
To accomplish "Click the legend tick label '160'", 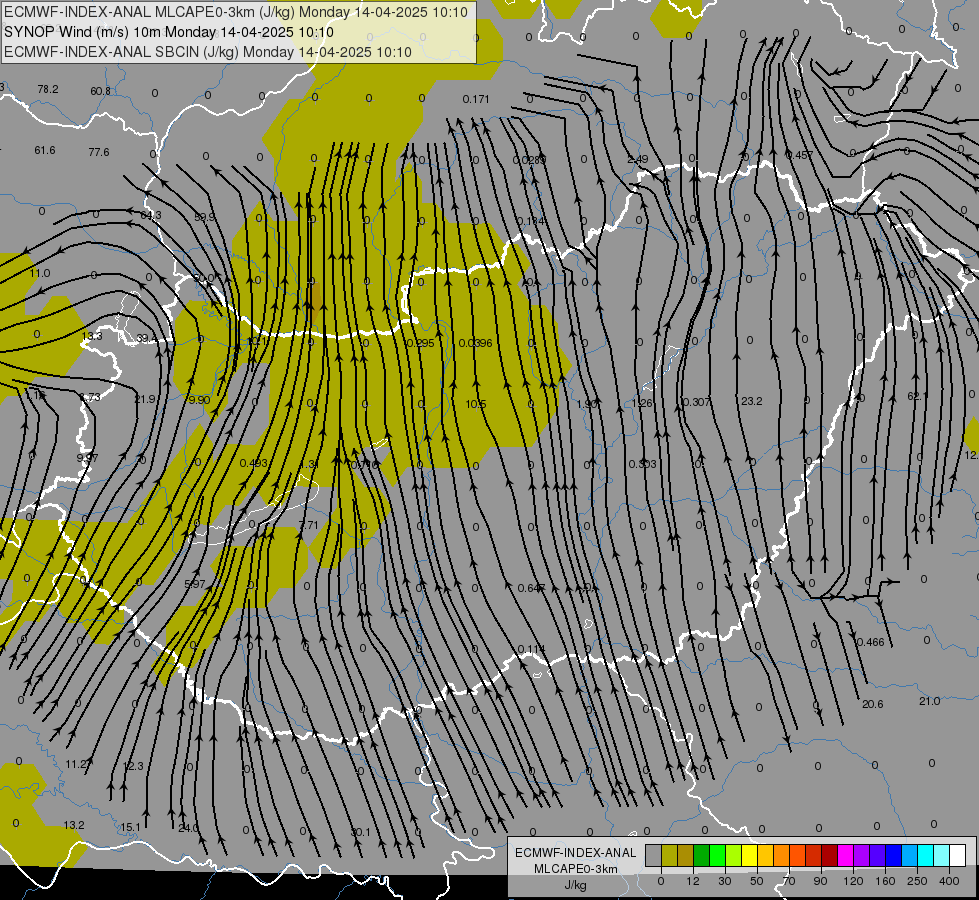I will coord(885,881).
